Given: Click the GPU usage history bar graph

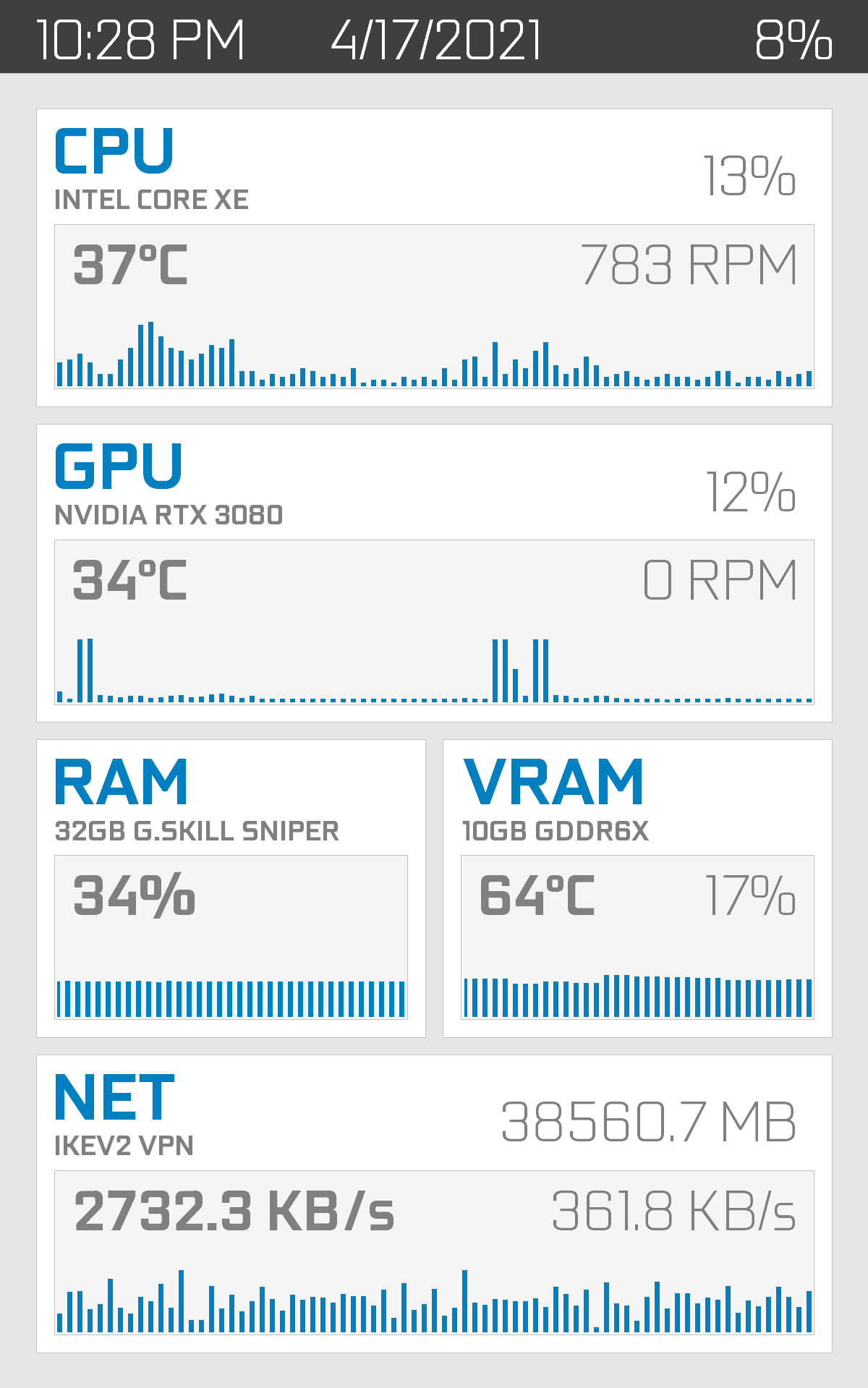Looking at the screenshot, I should pos(434,671).
